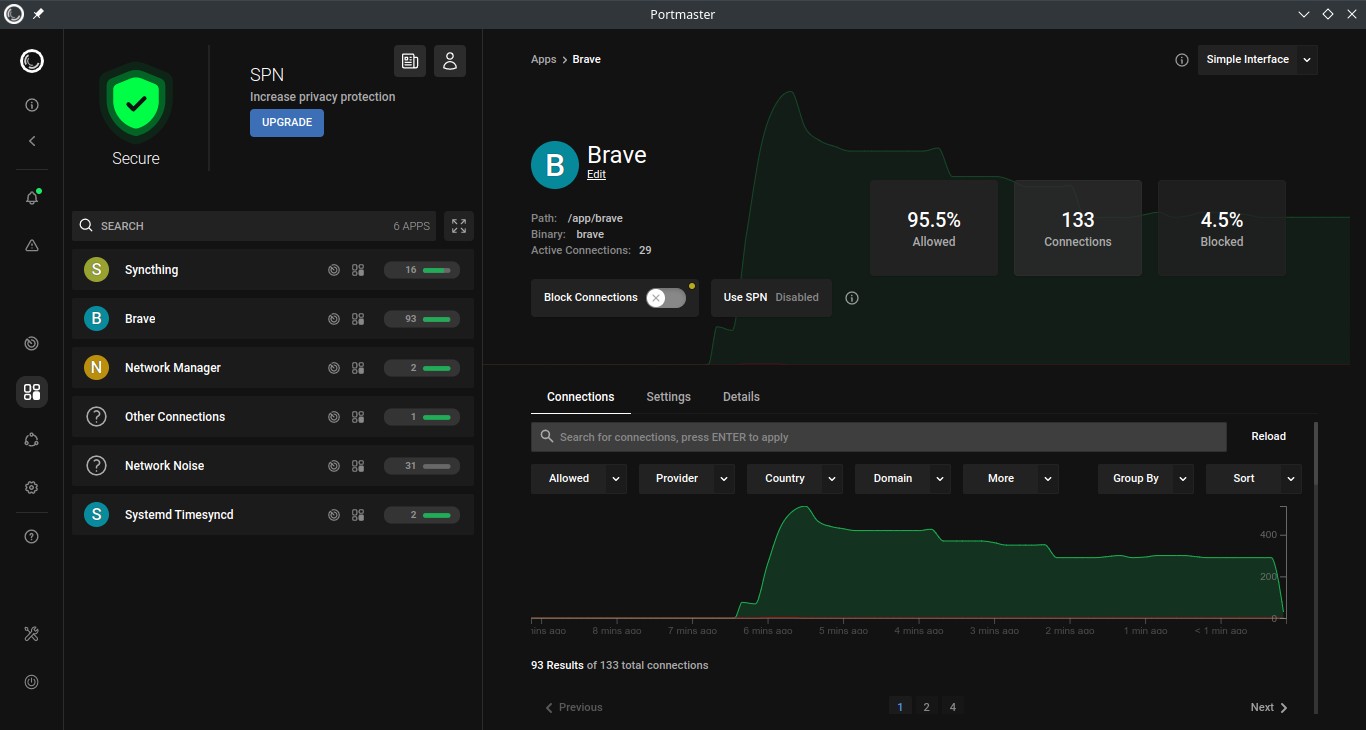Click Syncthing row's radar icon

click(334, 270)
